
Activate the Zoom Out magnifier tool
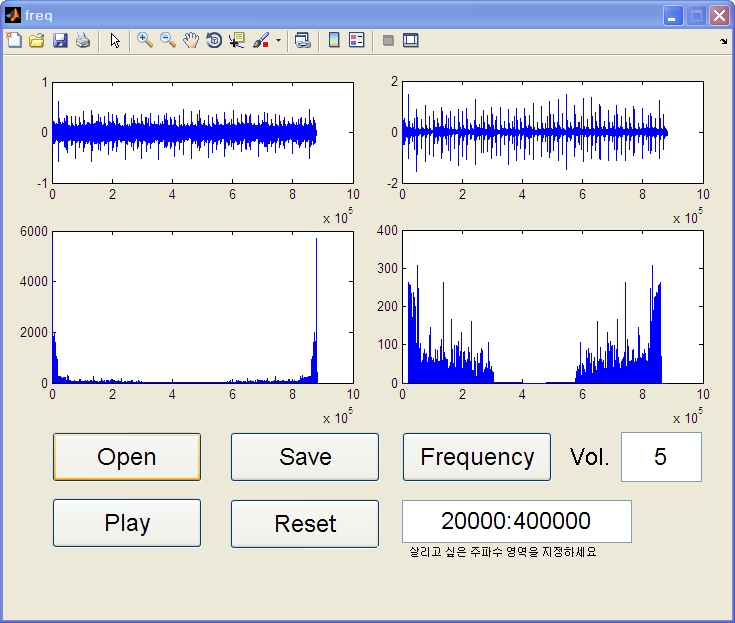[x=168, y=40]
